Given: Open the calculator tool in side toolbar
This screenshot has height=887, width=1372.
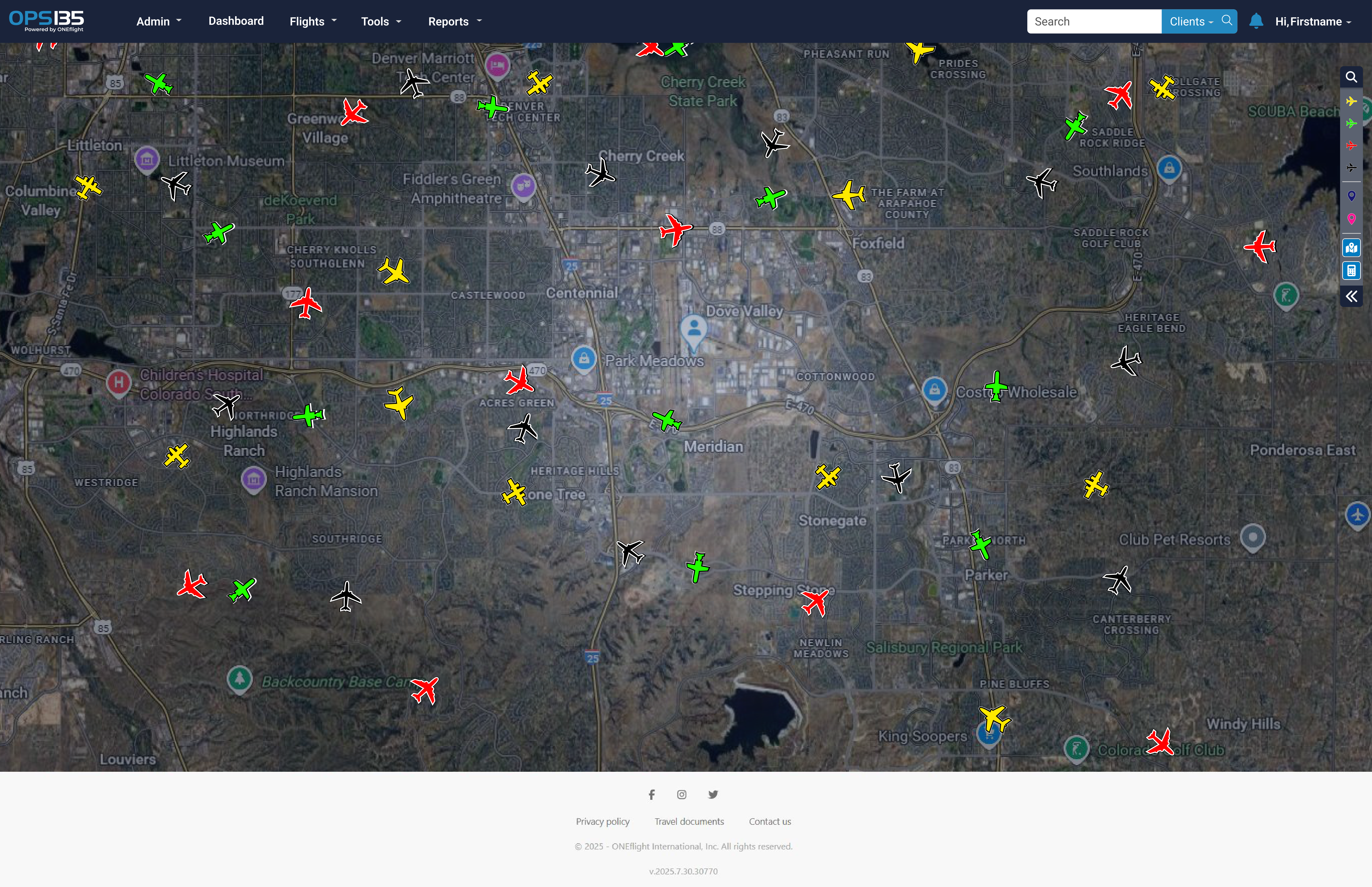Looking at the screenshot, I should coord(1351,271).
